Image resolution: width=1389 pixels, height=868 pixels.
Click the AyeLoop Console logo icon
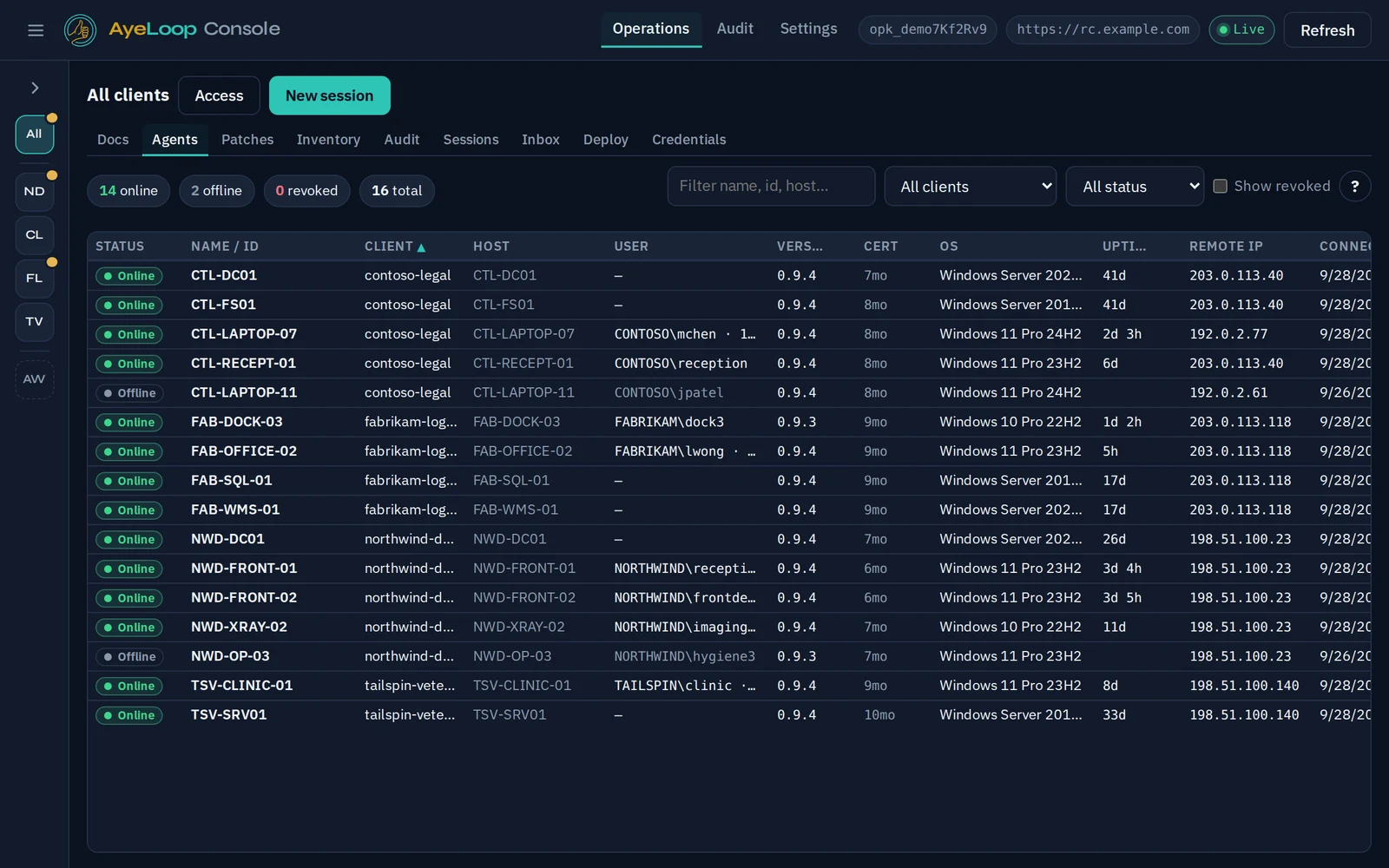pos(80,30)
